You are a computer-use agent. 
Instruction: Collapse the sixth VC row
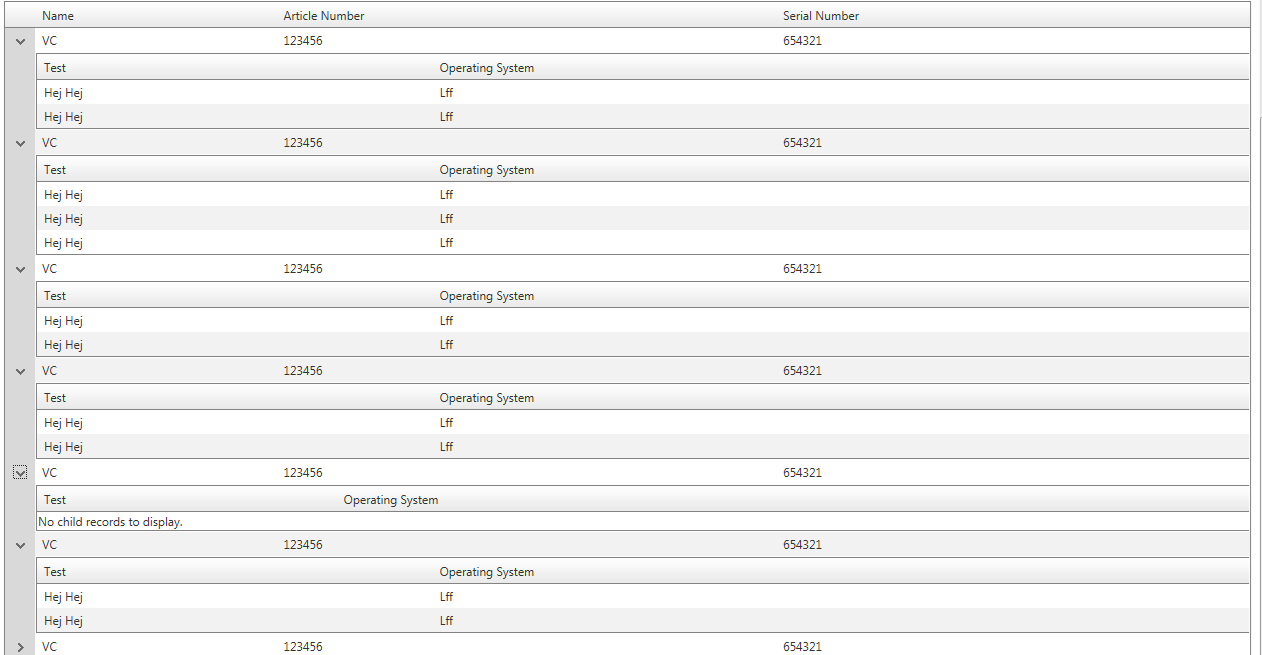[x=20, y=545]
